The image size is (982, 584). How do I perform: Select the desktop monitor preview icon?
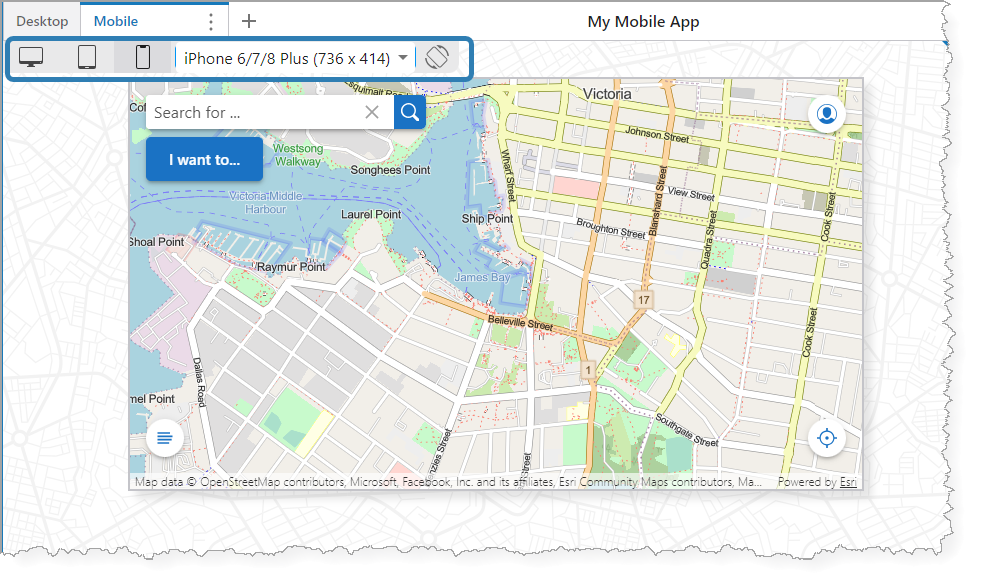click(31, 58)
